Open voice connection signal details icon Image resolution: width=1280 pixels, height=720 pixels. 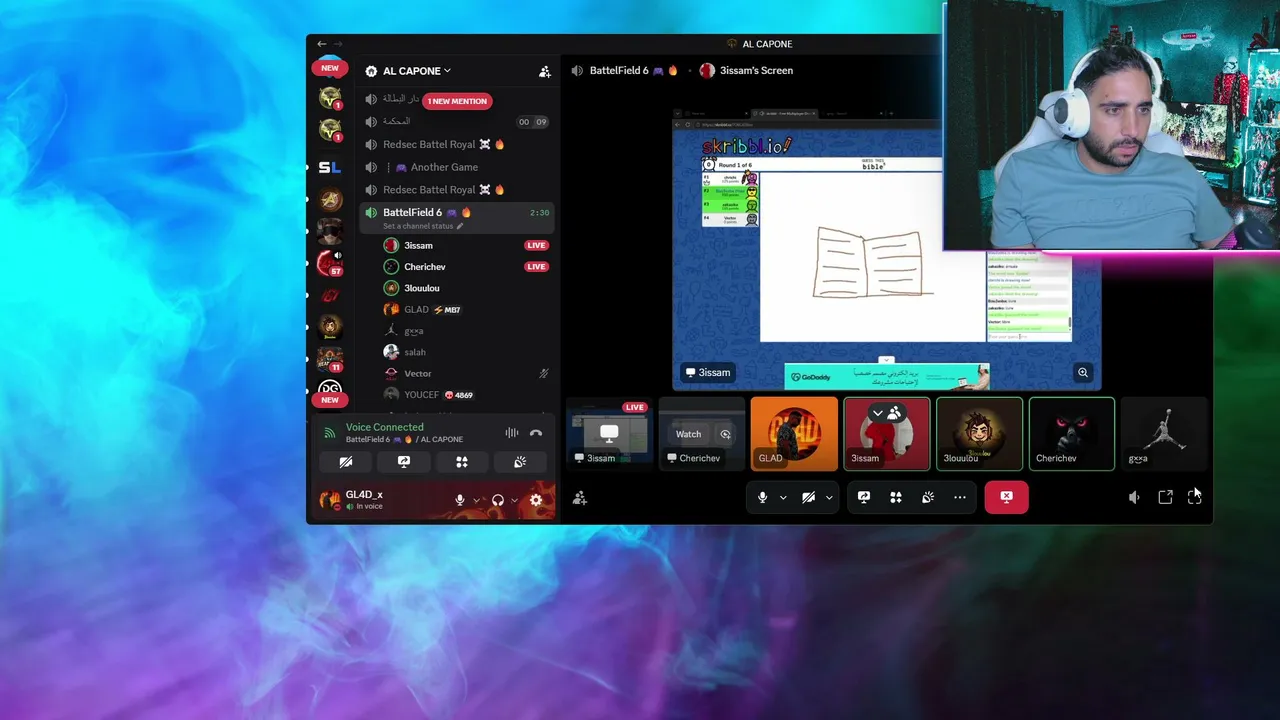coord(329,433)
